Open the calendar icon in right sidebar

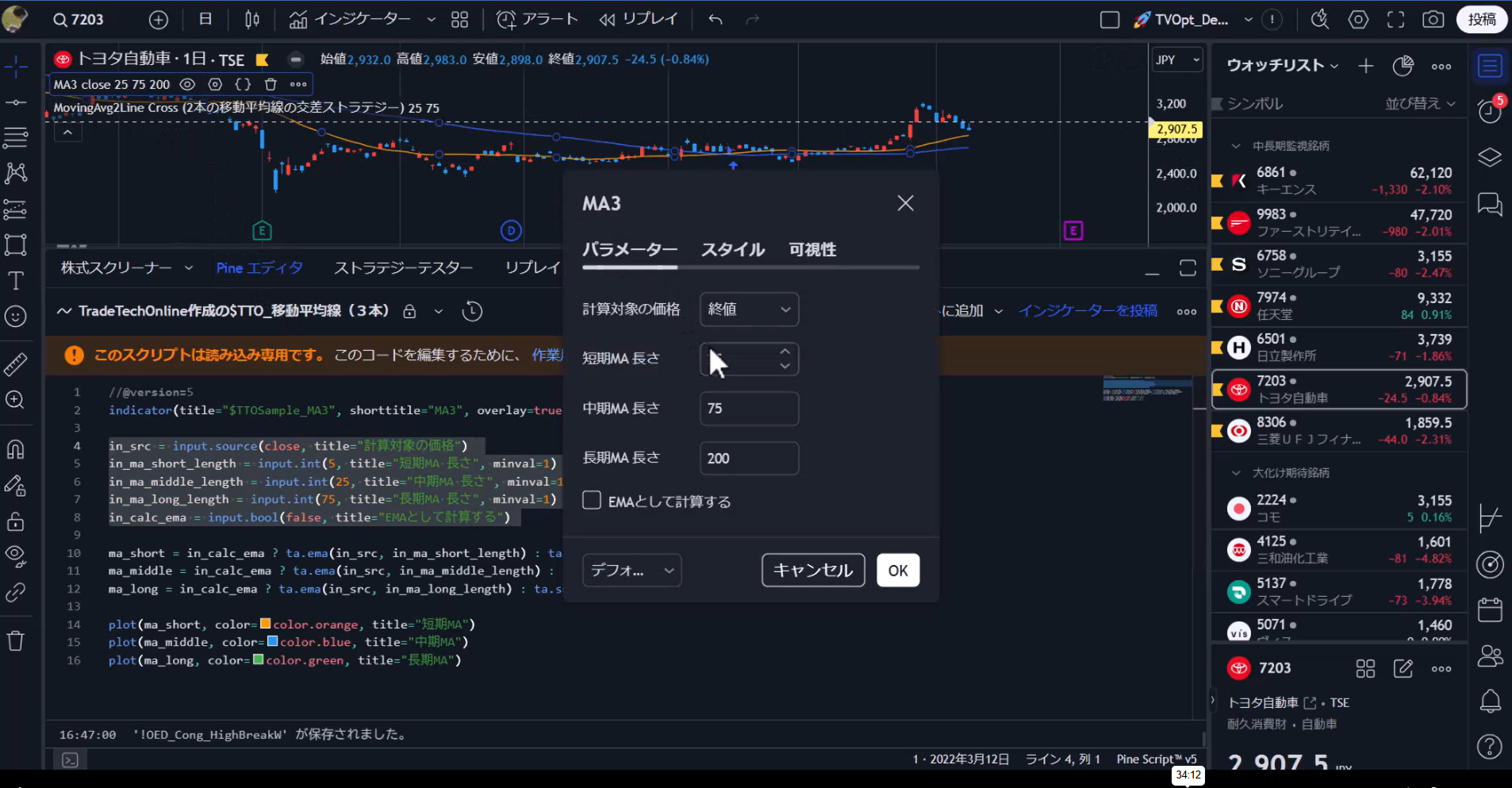point(1490,609)
